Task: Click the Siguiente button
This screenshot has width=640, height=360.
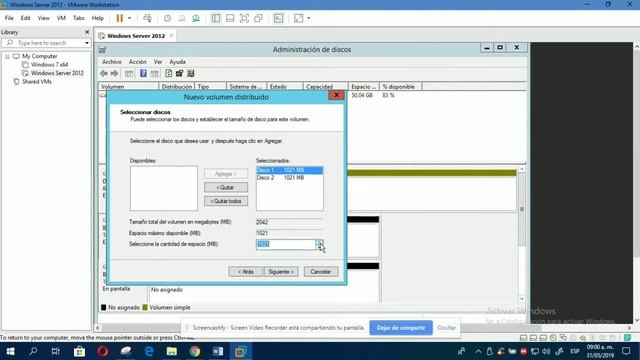Action: 281,271
